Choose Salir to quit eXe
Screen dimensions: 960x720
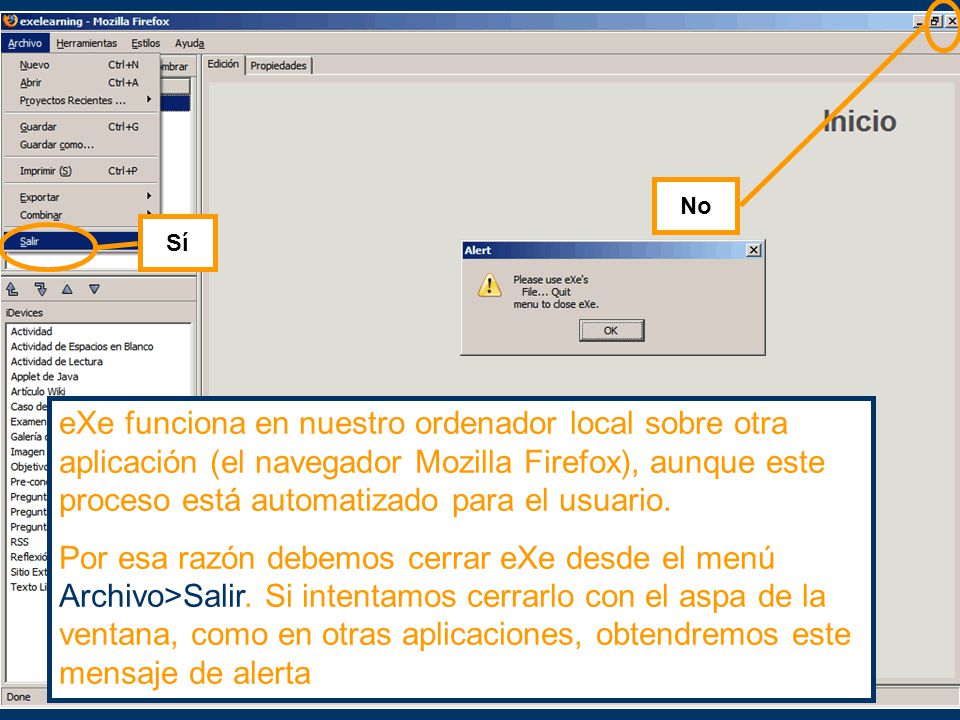[72, 241]
